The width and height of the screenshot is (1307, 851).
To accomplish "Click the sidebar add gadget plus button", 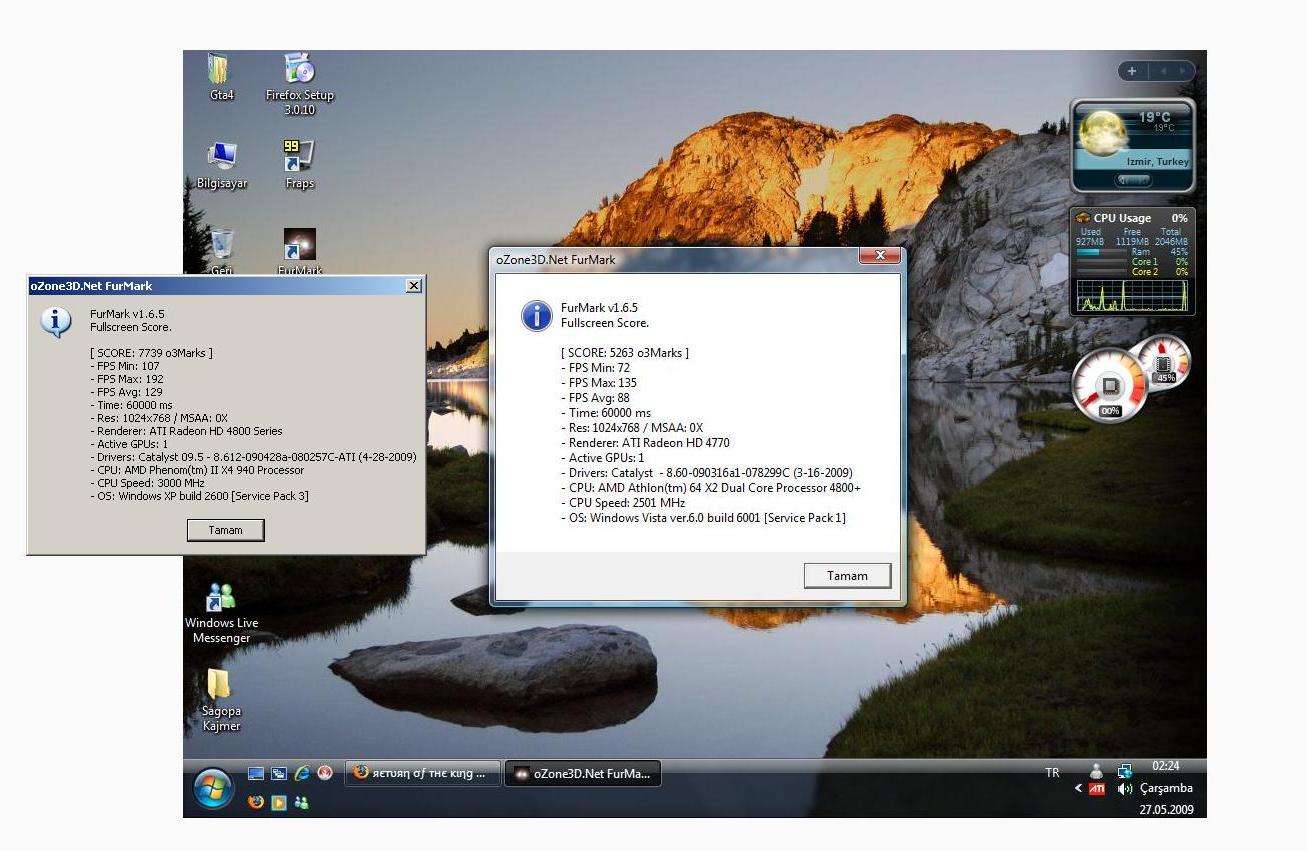I will pos(1132,71).
